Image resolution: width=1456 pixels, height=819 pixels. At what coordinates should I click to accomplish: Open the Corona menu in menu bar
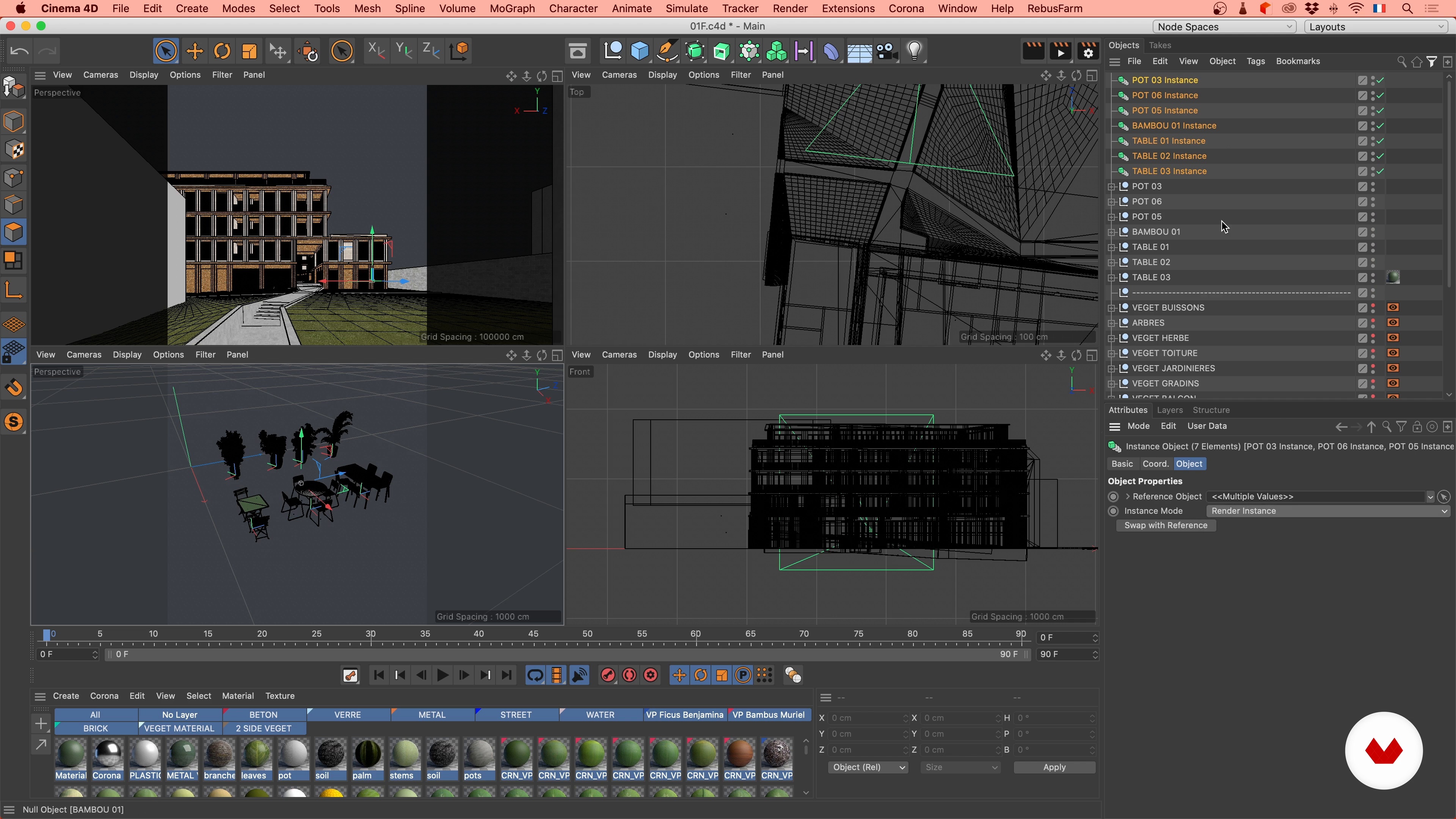[906, 8]
